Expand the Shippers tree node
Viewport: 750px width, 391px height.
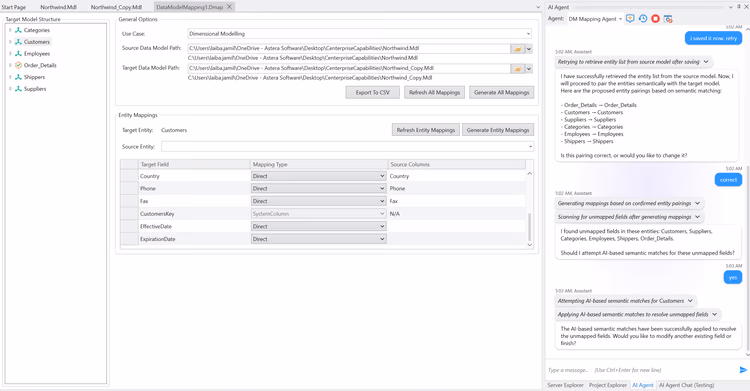(10, 77)
